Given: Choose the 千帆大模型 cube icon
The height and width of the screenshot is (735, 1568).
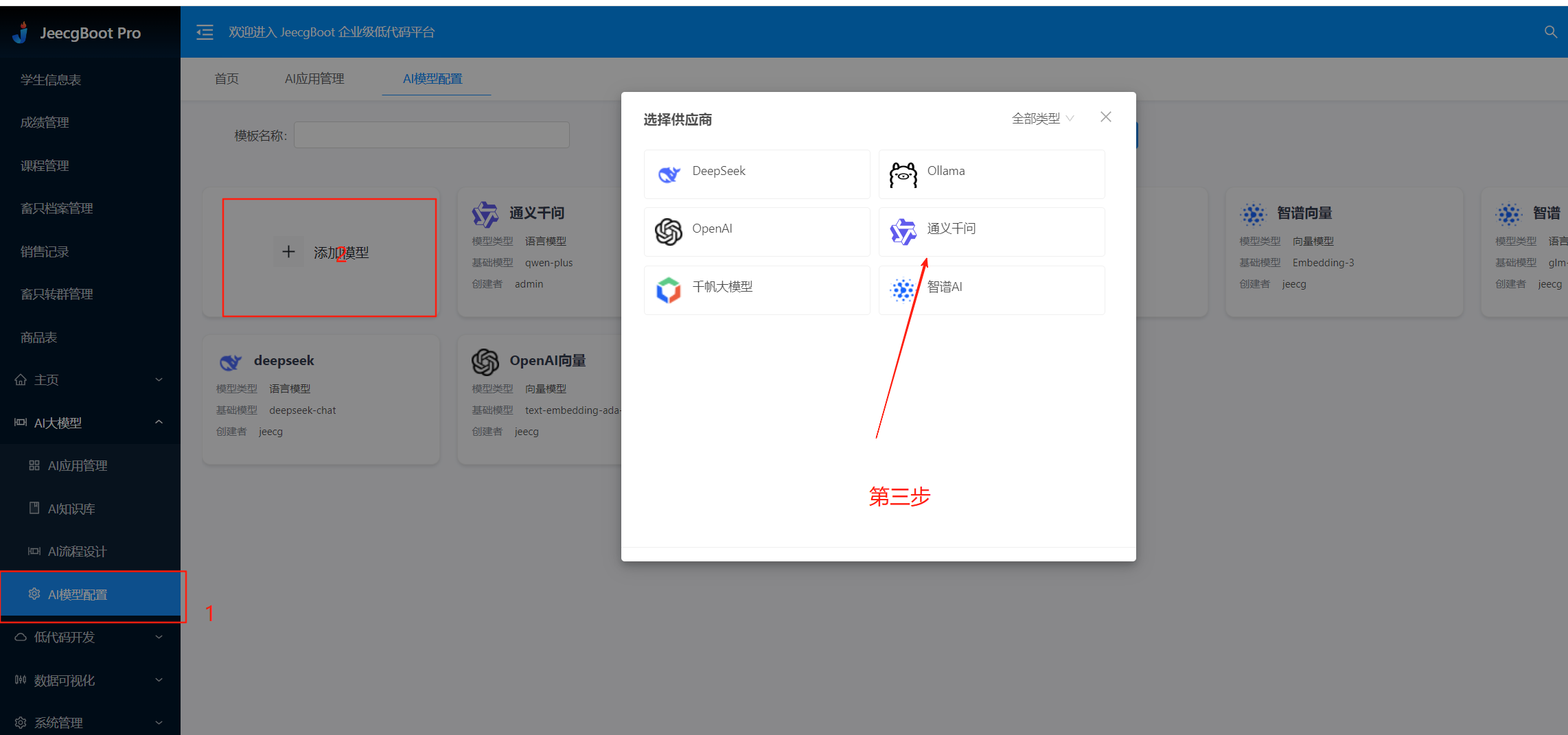Looking at the screenshot, I should [x=669, y=290].
